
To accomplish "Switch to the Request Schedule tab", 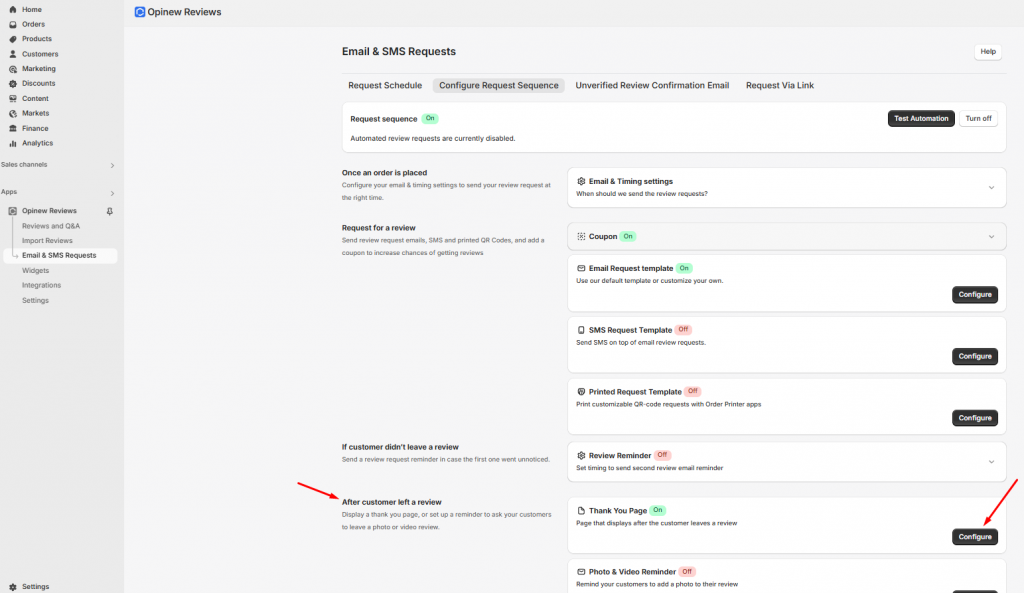I will click(x=385, y=86).
